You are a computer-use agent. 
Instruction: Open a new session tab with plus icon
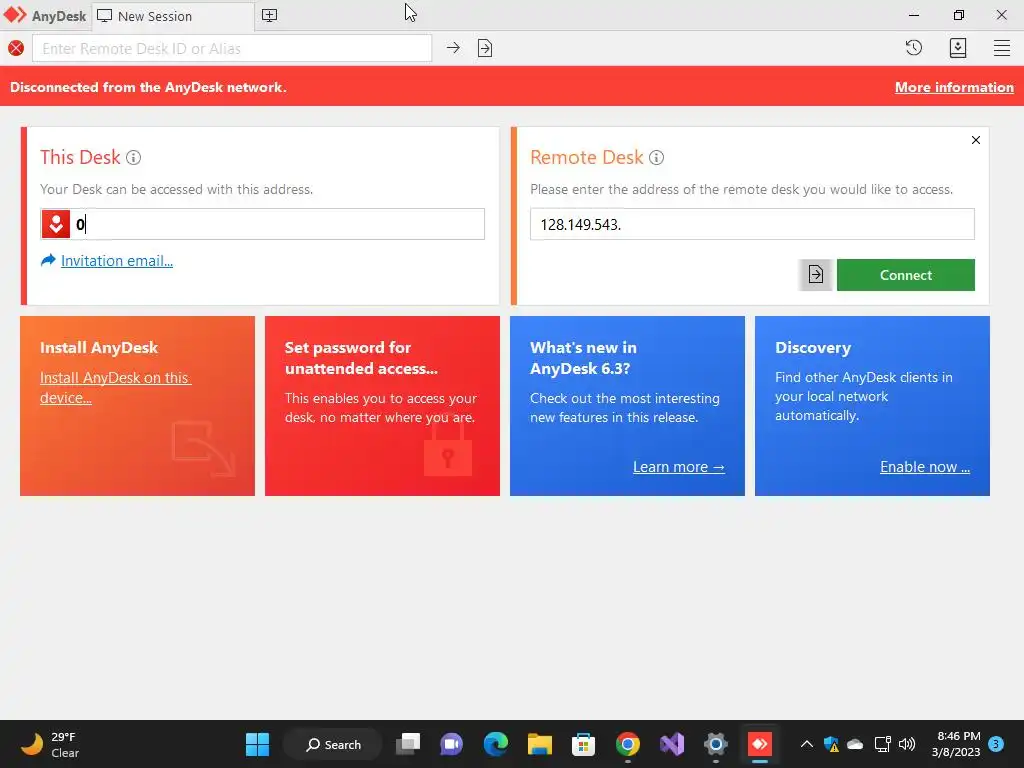coord(269,16)
